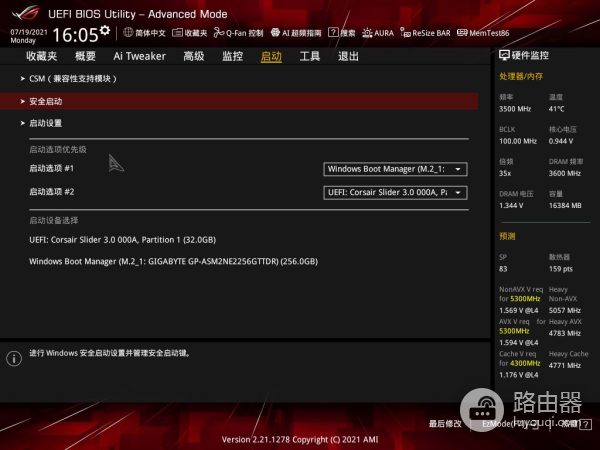
Task: Click the 硬件监控 monitor icon
Action: click(x=504, y=55)
